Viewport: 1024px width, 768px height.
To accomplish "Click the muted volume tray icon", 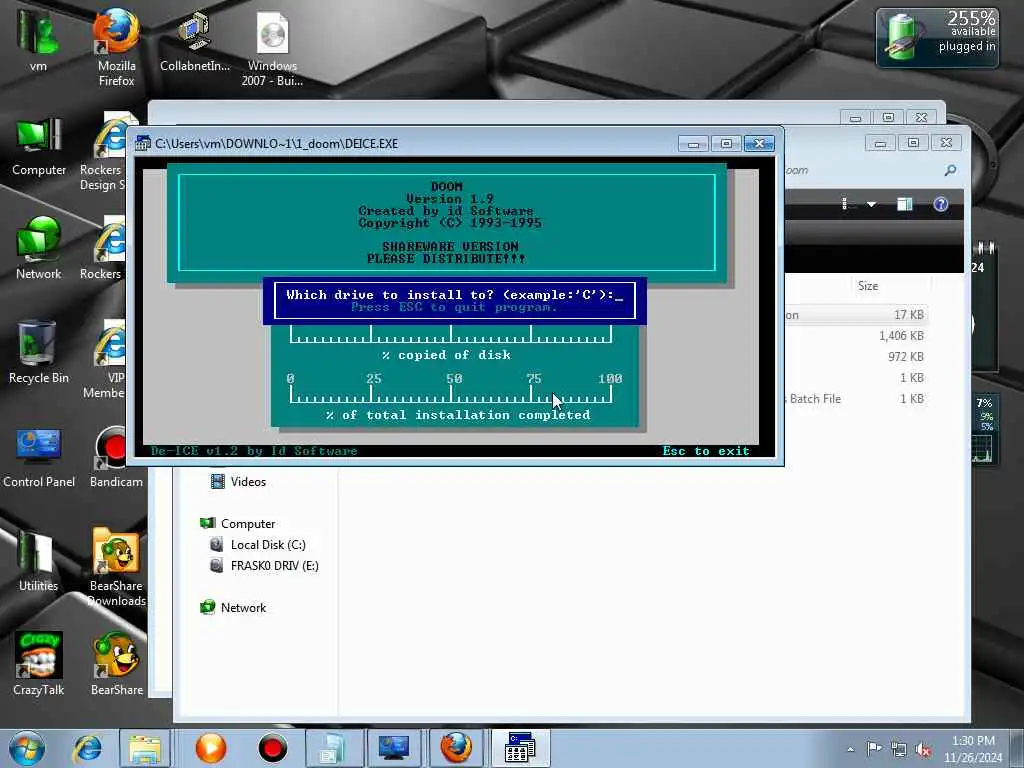I will [923, 750].
